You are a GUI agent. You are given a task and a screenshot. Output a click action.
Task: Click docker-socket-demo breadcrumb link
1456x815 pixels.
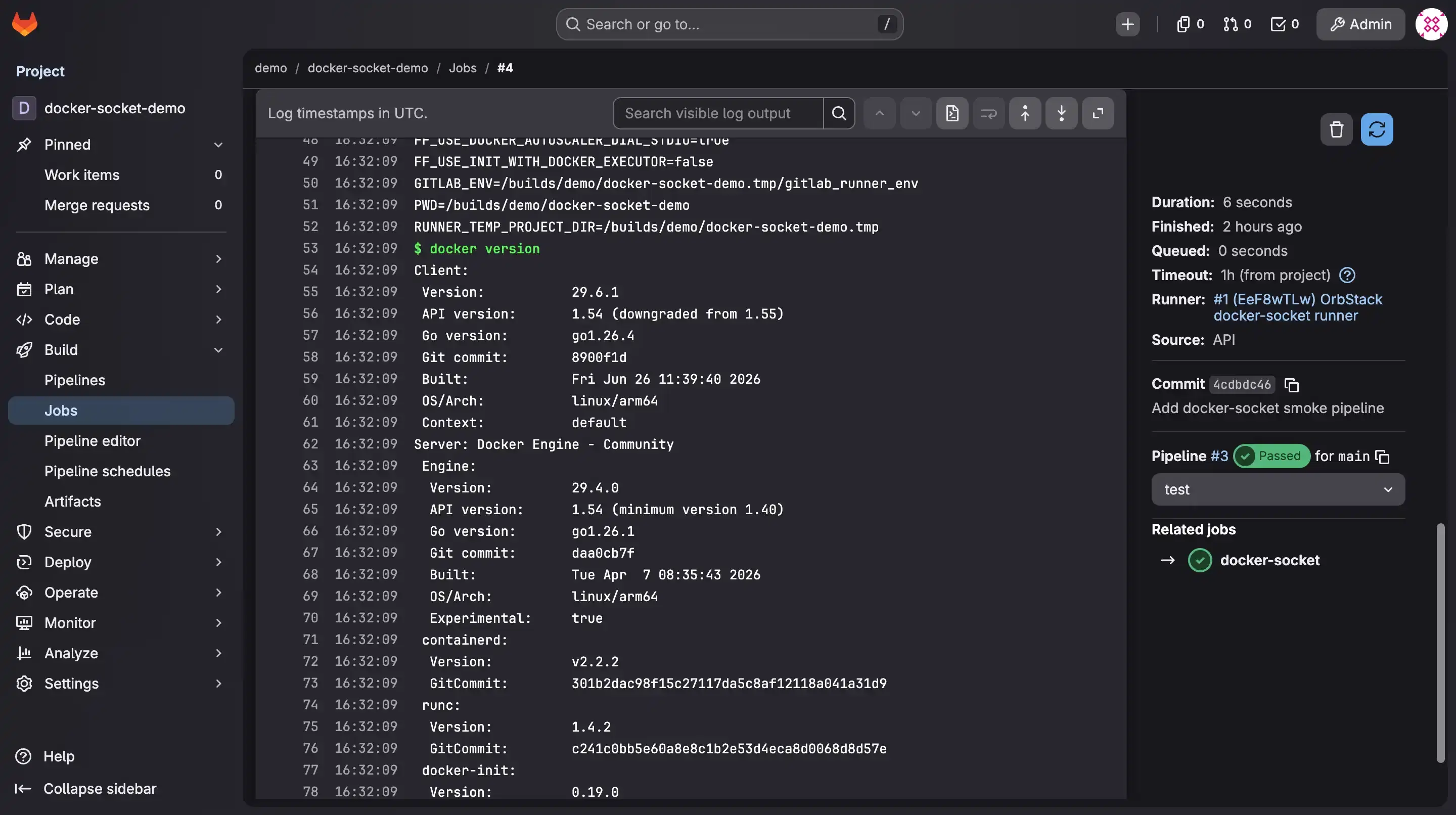point(368,68)
